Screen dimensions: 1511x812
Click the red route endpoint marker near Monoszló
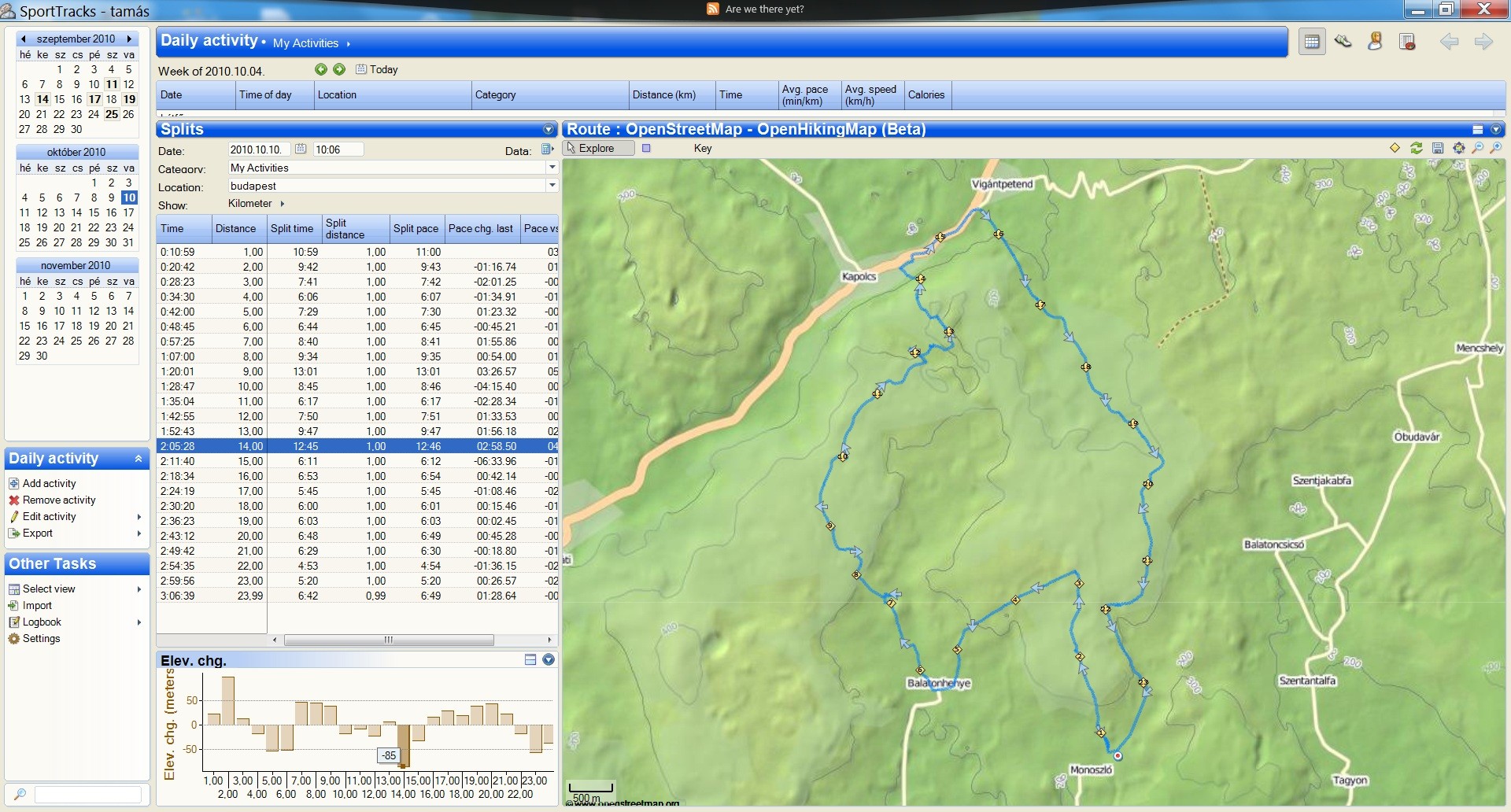point(1118,755)
